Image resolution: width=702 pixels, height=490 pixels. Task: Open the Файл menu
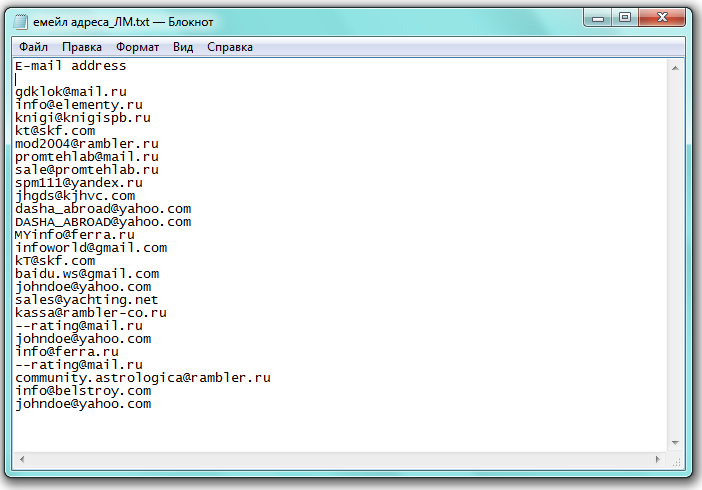click(33, 47)
